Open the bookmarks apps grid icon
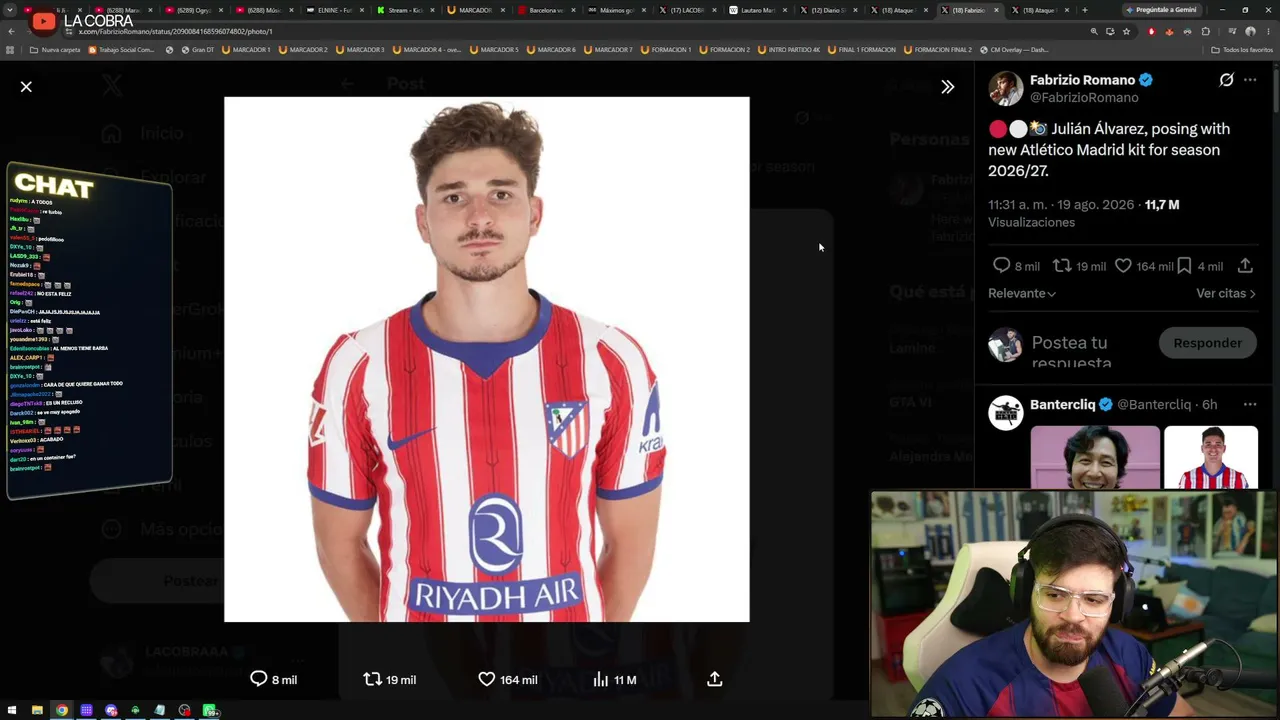This screenshot has width=1280, height=720. (10, 50)
